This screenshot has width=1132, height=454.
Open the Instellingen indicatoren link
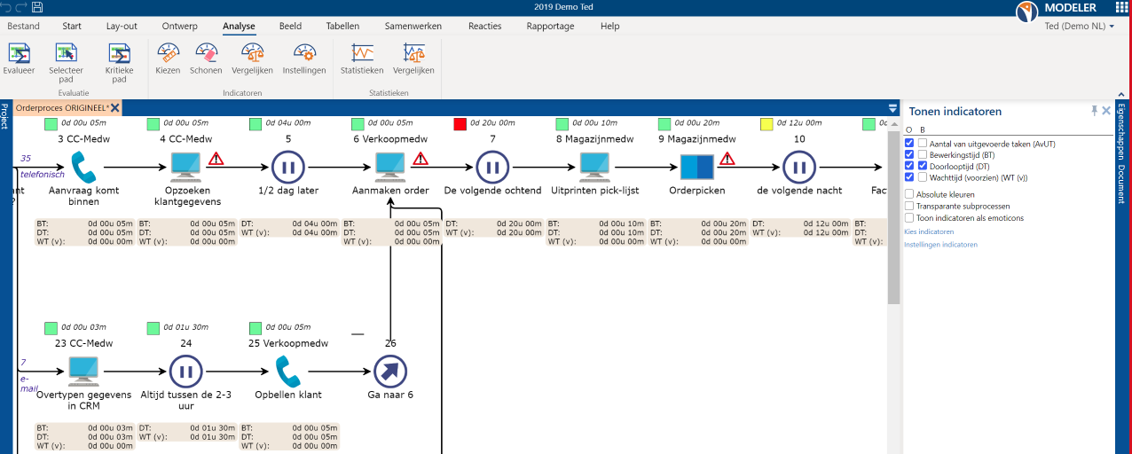940,244
